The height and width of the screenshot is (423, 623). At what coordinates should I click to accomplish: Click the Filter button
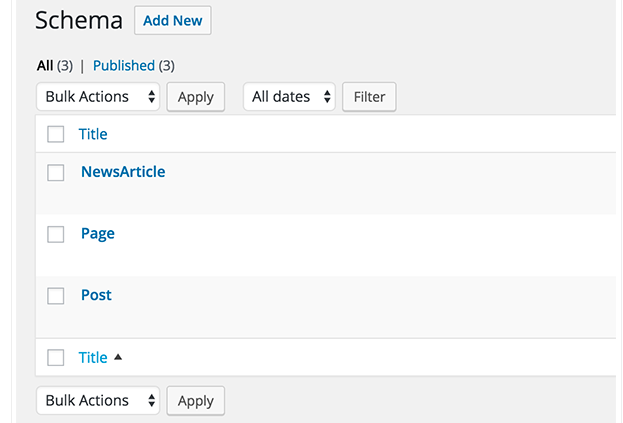pyautogui.click(x=369, y=97)
